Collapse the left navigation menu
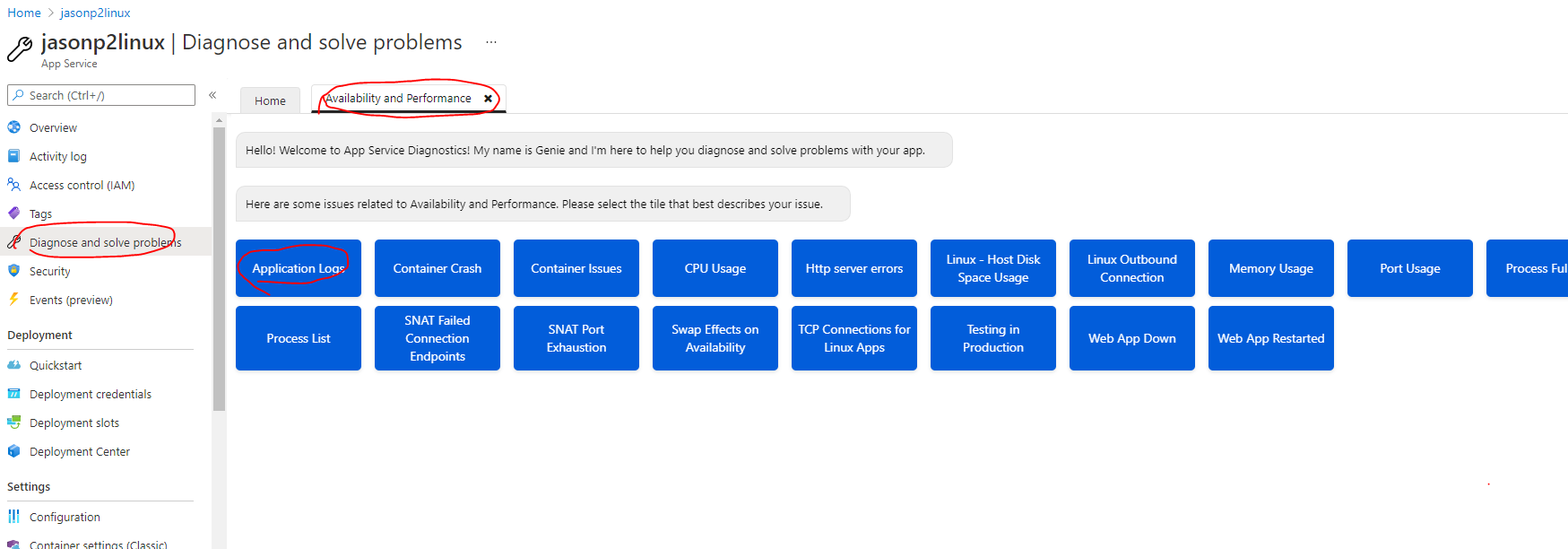1568x549 pixels. point(212,95)
